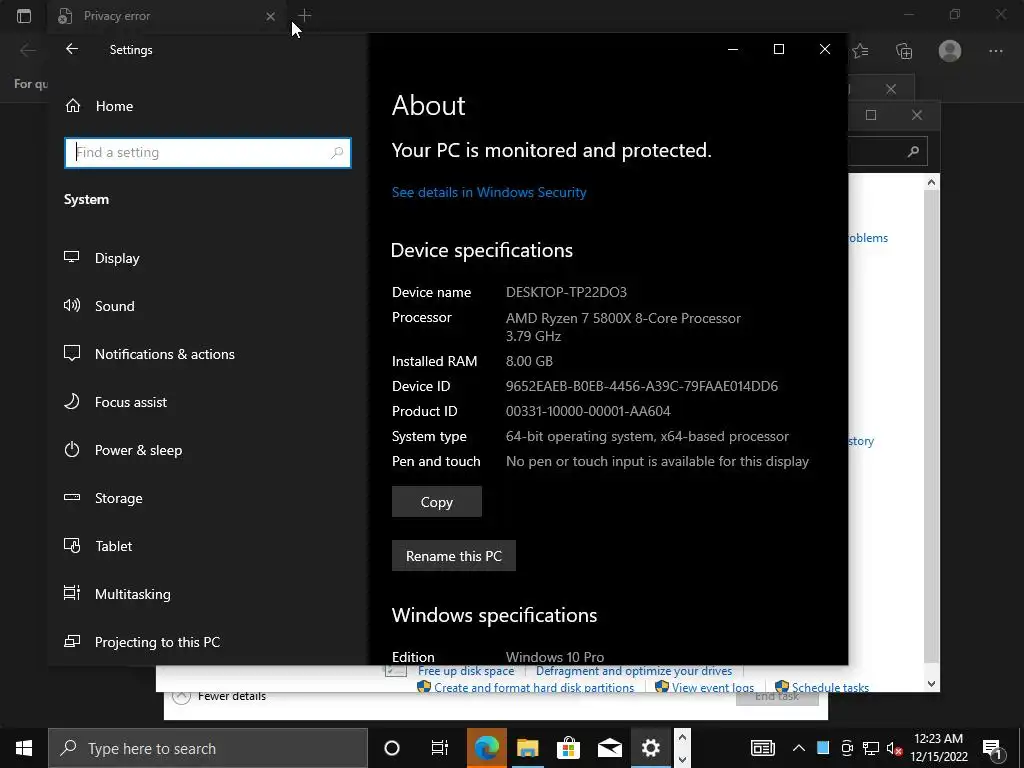
Task: Select the Multitasking settings icon
Action: (72, 593)
